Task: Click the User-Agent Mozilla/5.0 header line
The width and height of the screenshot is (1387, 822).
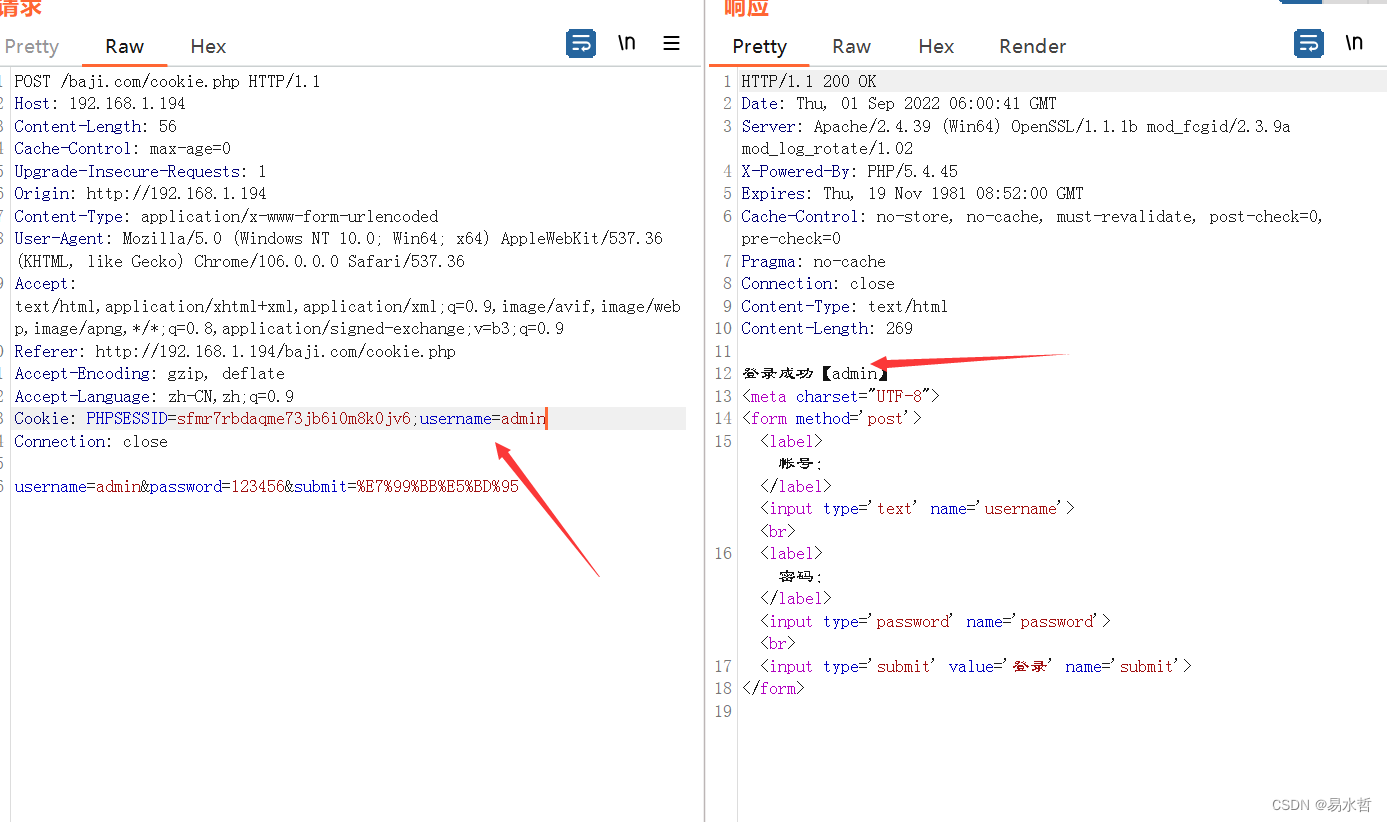Action: [338, 250]
